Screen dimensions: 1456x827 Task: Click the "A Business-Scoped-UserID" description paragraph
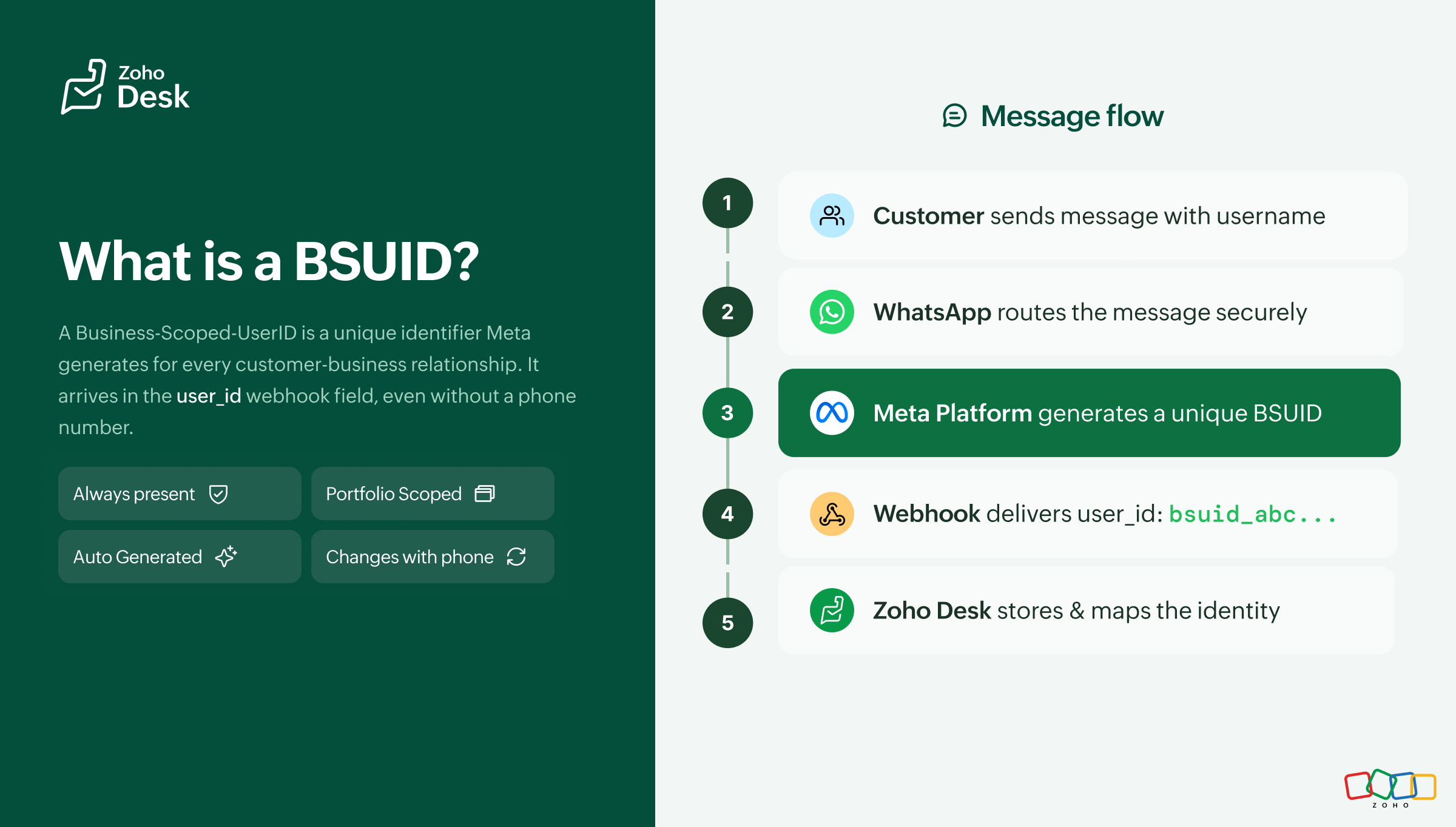(317, 380)
